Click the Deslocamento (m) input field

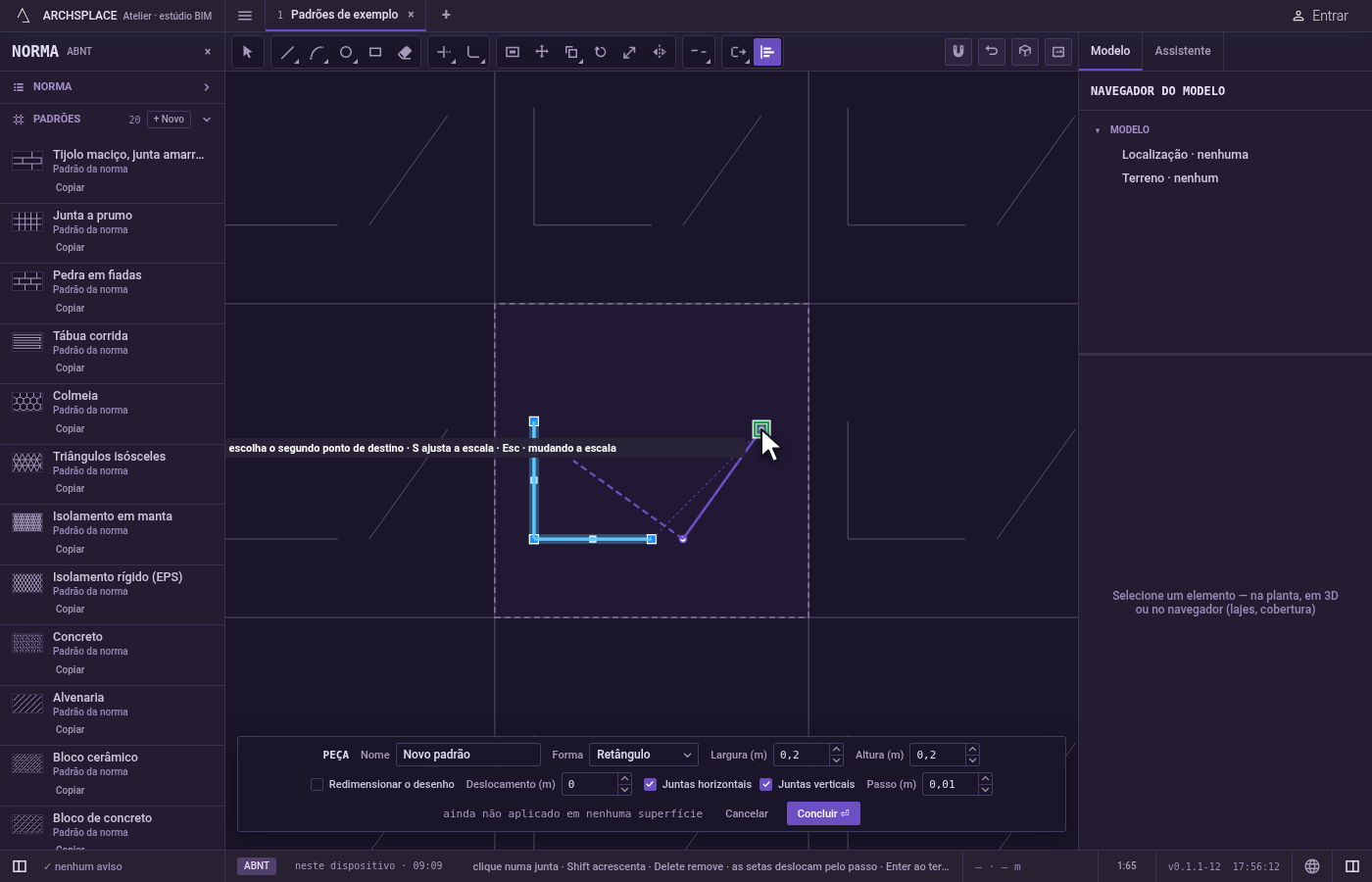589,784
